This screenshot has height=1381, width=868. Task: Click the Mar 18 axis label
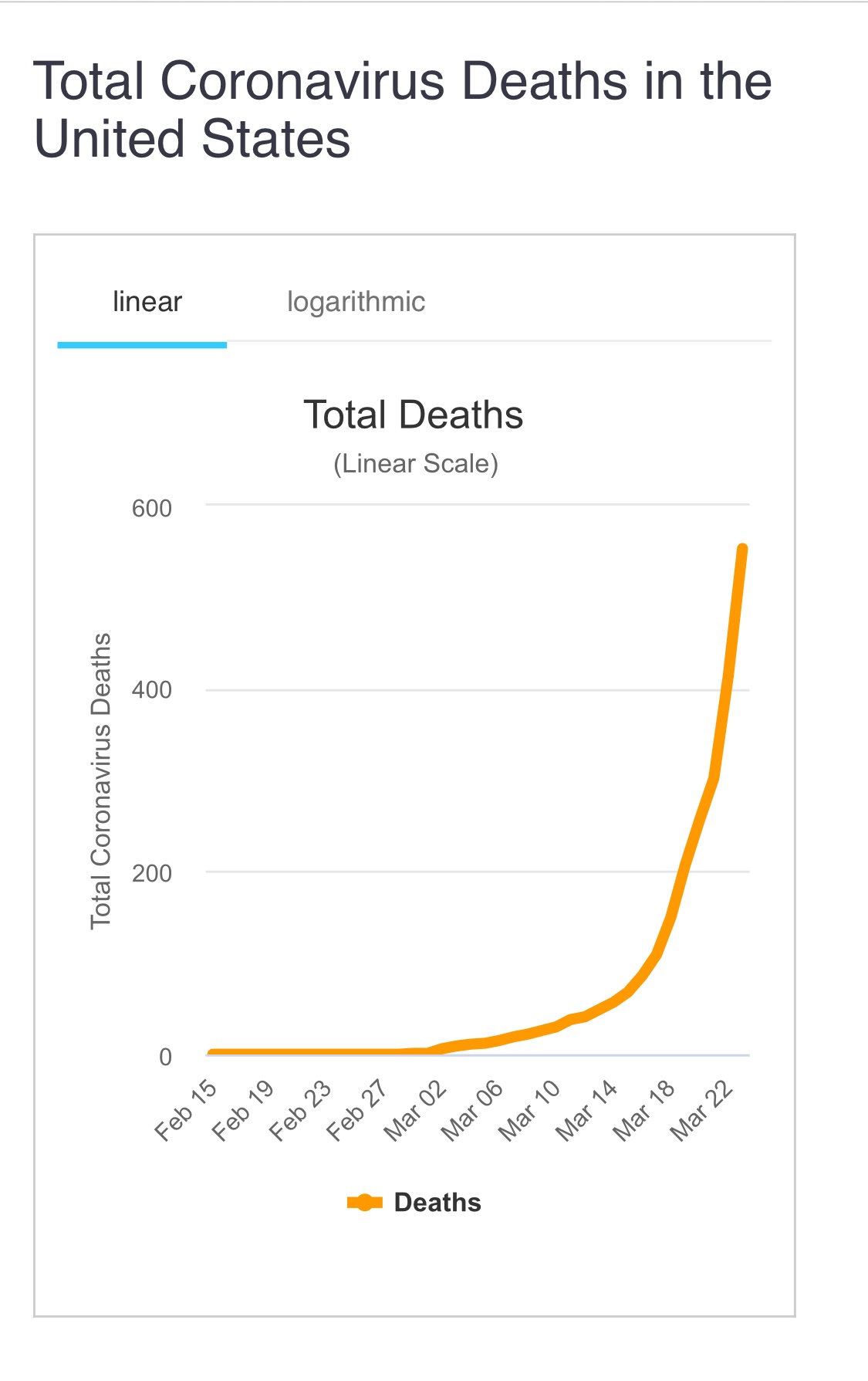pos(645,1110)
